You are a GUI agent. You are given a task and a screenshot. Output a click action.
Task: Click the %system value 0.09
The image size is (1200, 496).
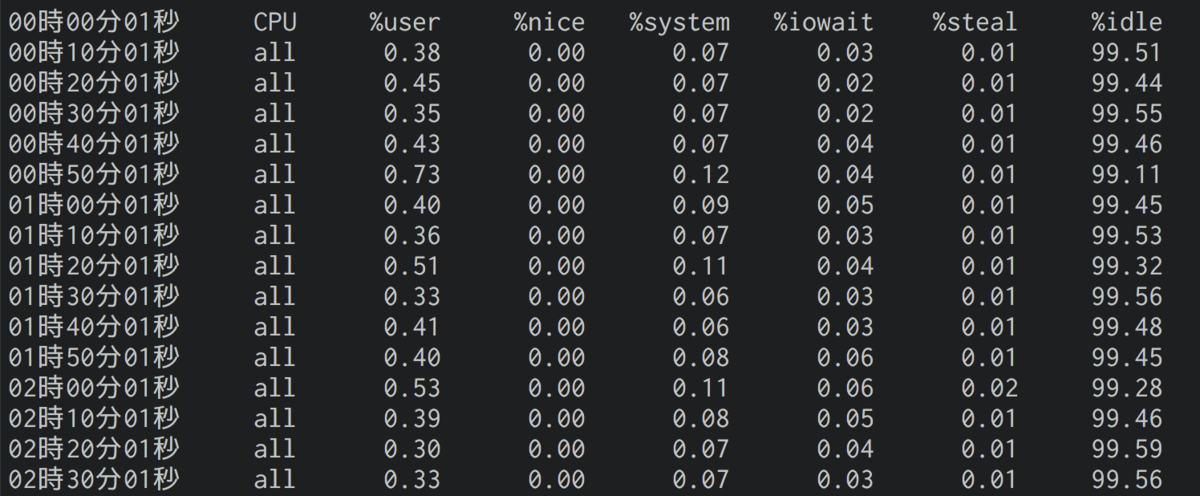click(701, 206)
